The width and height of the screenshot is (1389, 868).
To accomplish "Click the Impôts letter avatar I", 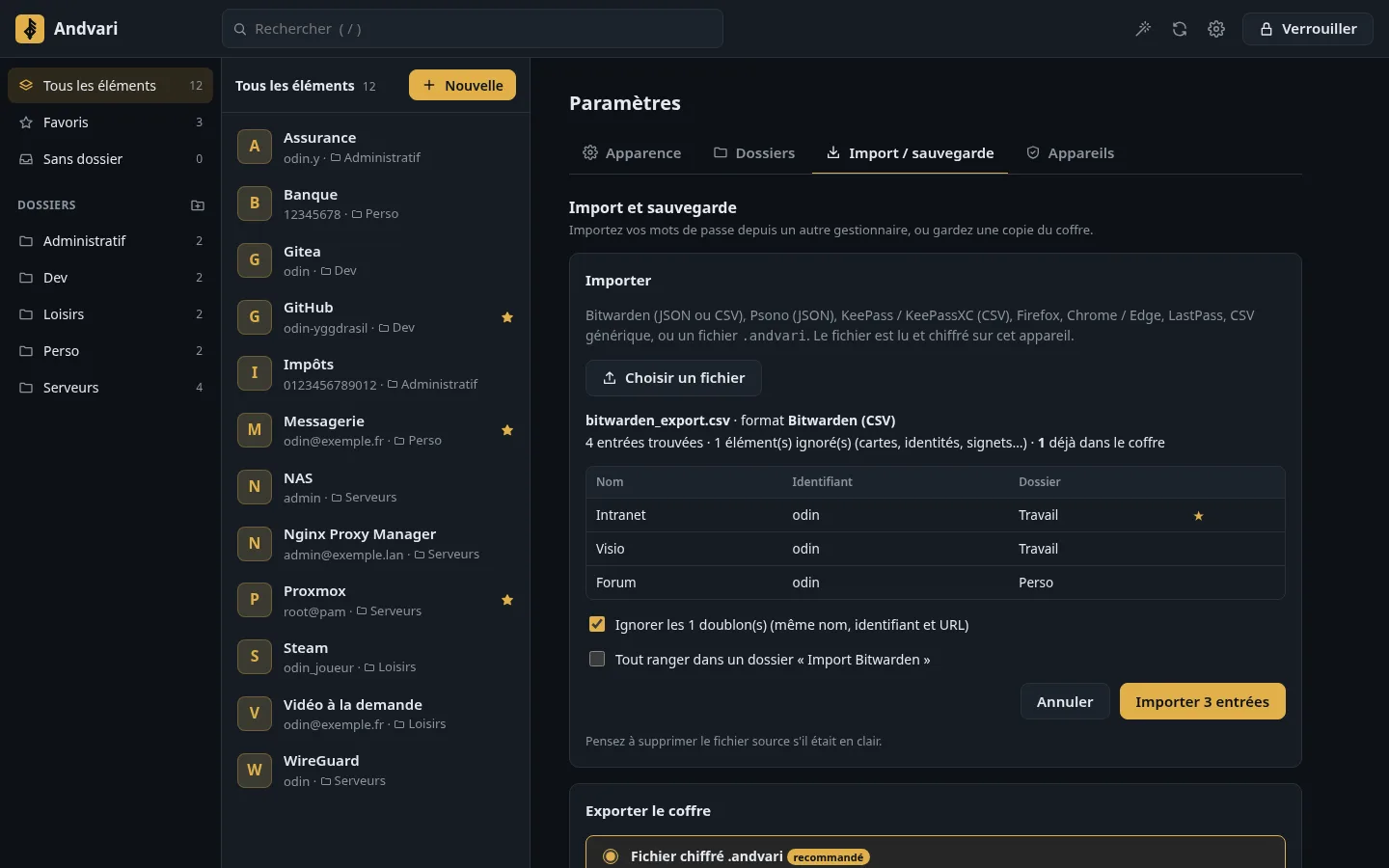I will (x=255, y=373).
